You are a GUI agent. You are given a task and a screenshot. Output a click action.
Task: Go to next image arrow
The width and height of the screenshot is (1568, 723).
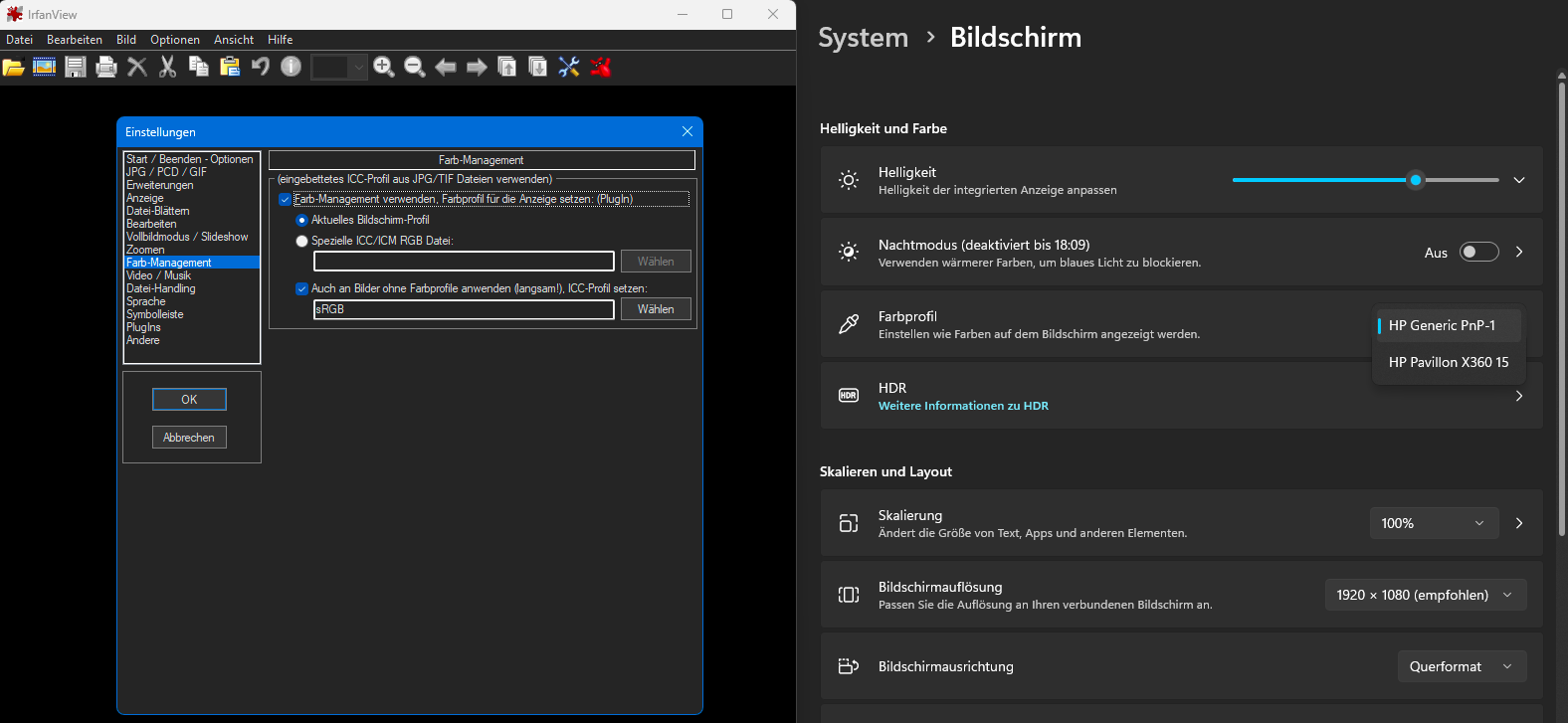coord(477,67)
